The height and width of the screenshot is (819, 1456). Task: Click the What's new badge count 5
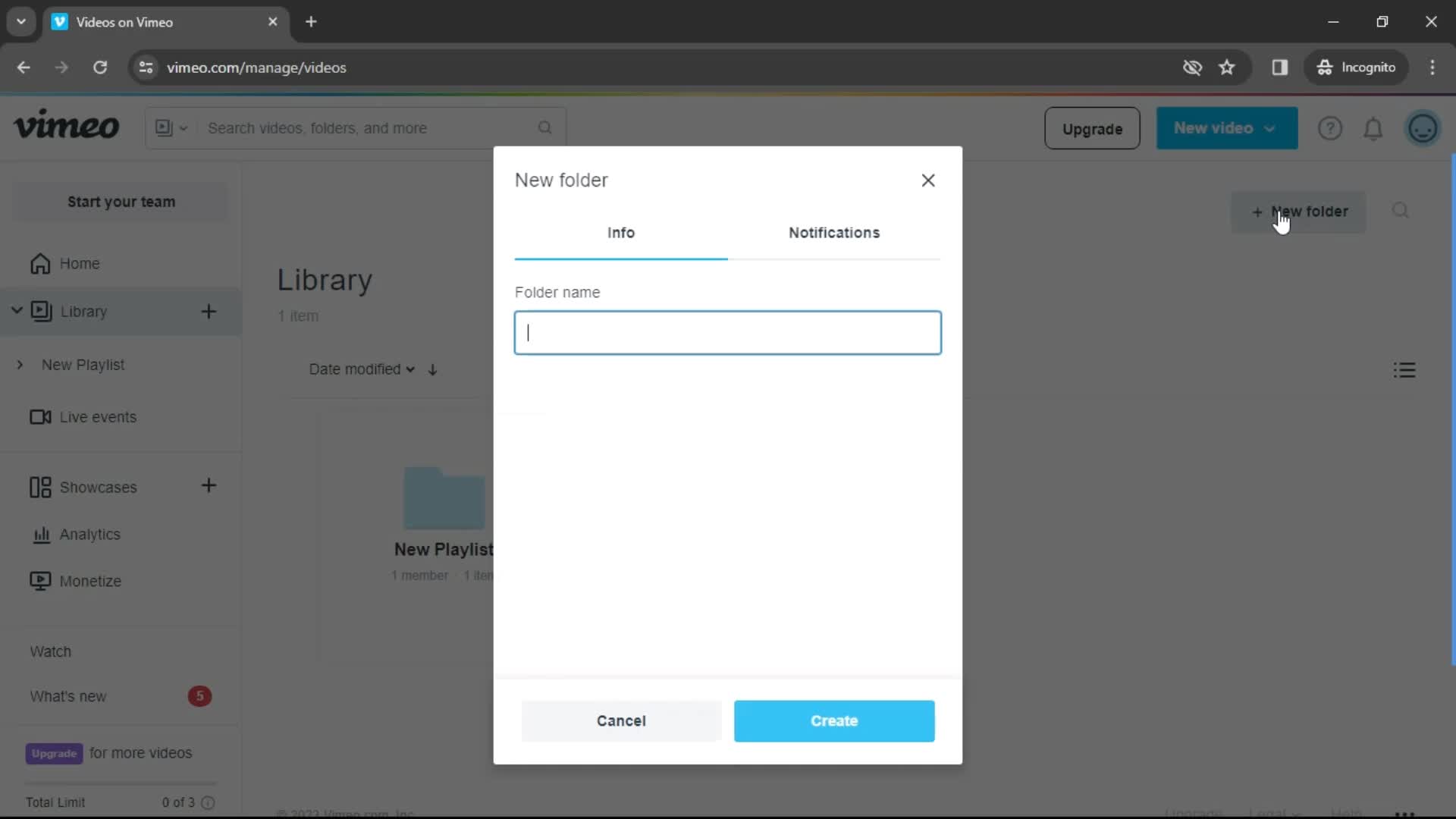[x=200, y=697]
